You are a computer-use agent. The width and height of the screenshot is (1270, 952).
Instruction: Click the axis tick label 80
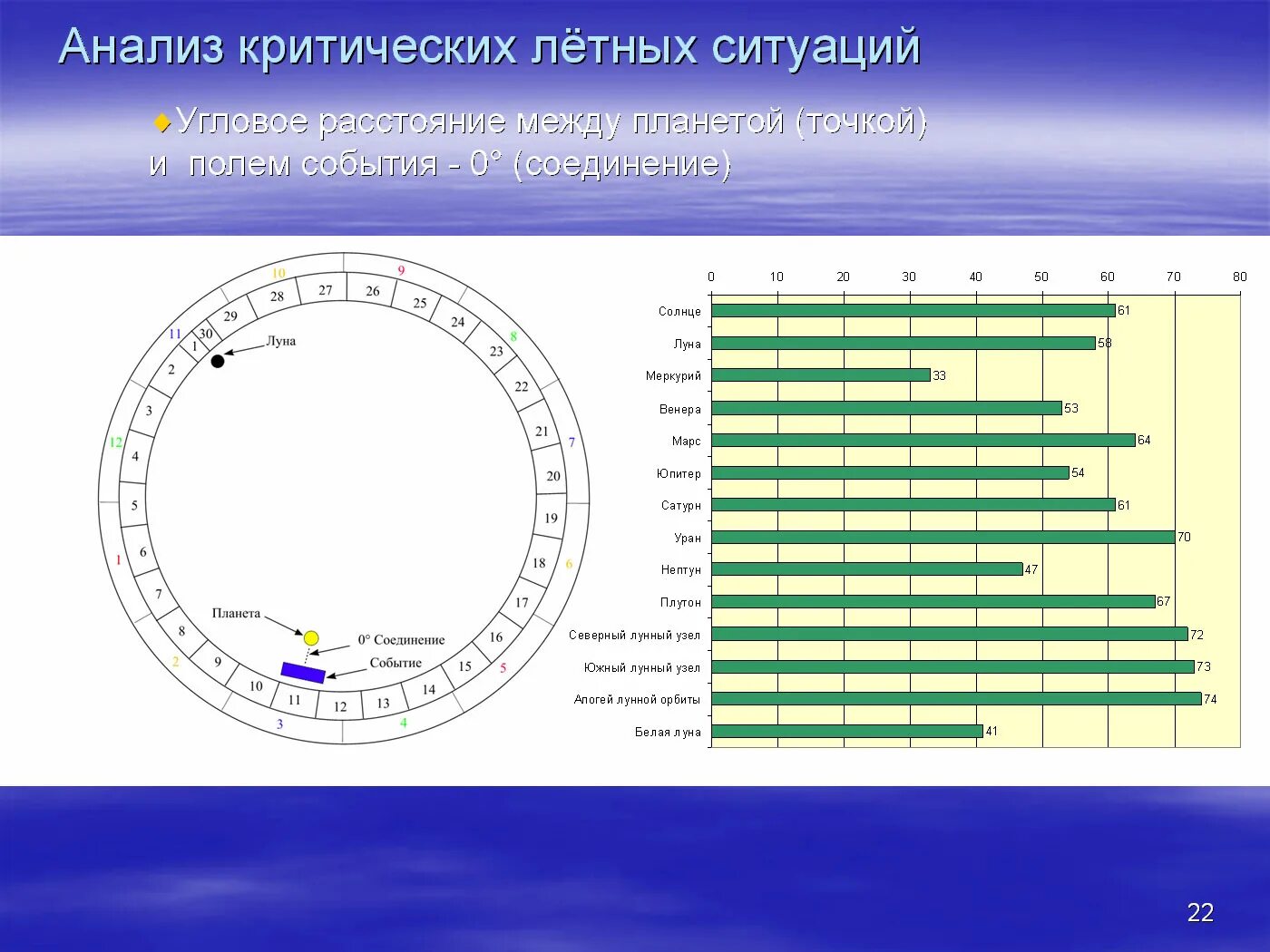[1240, 277]
